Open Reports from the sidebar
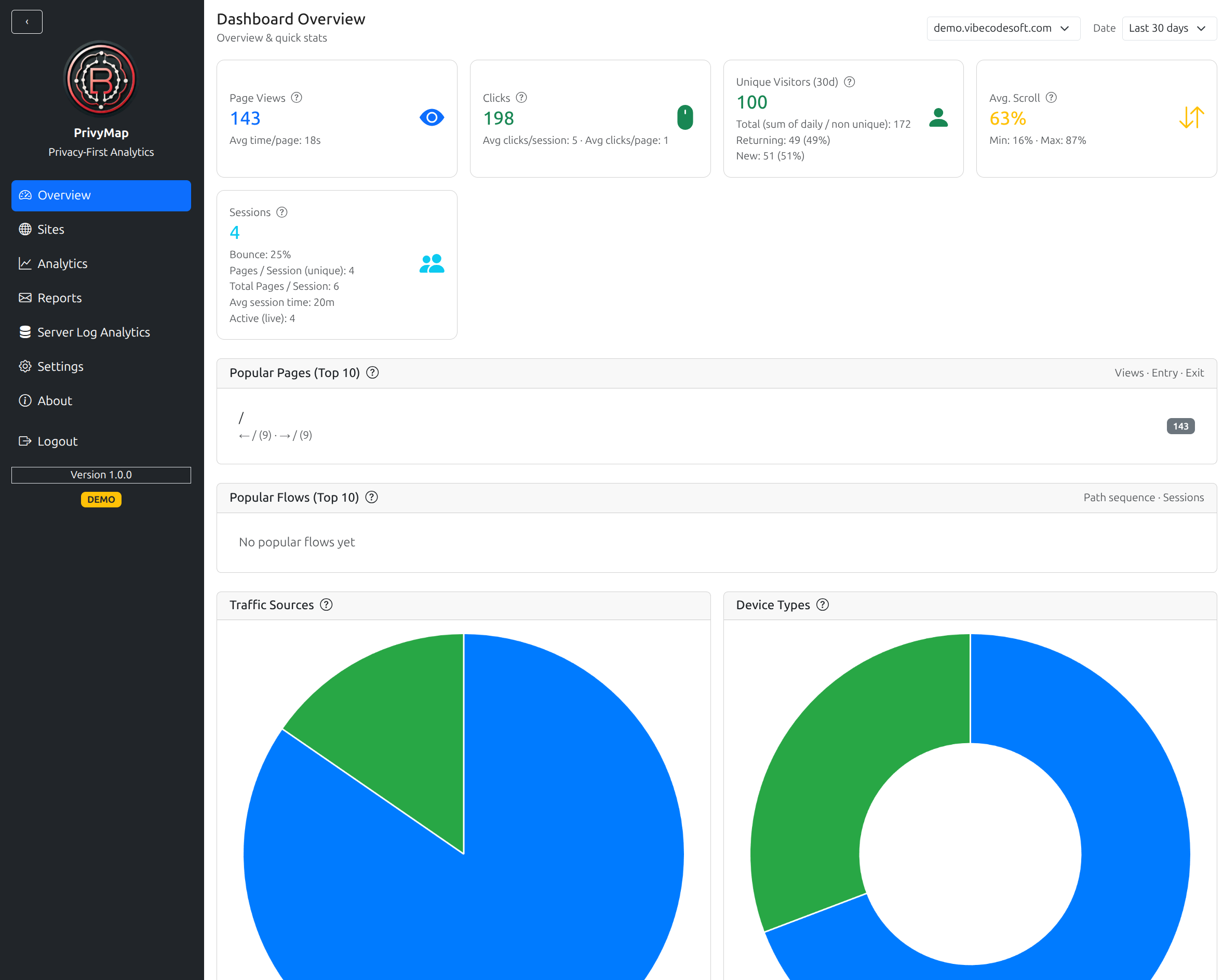1223x980 pixels. (59, 298)
